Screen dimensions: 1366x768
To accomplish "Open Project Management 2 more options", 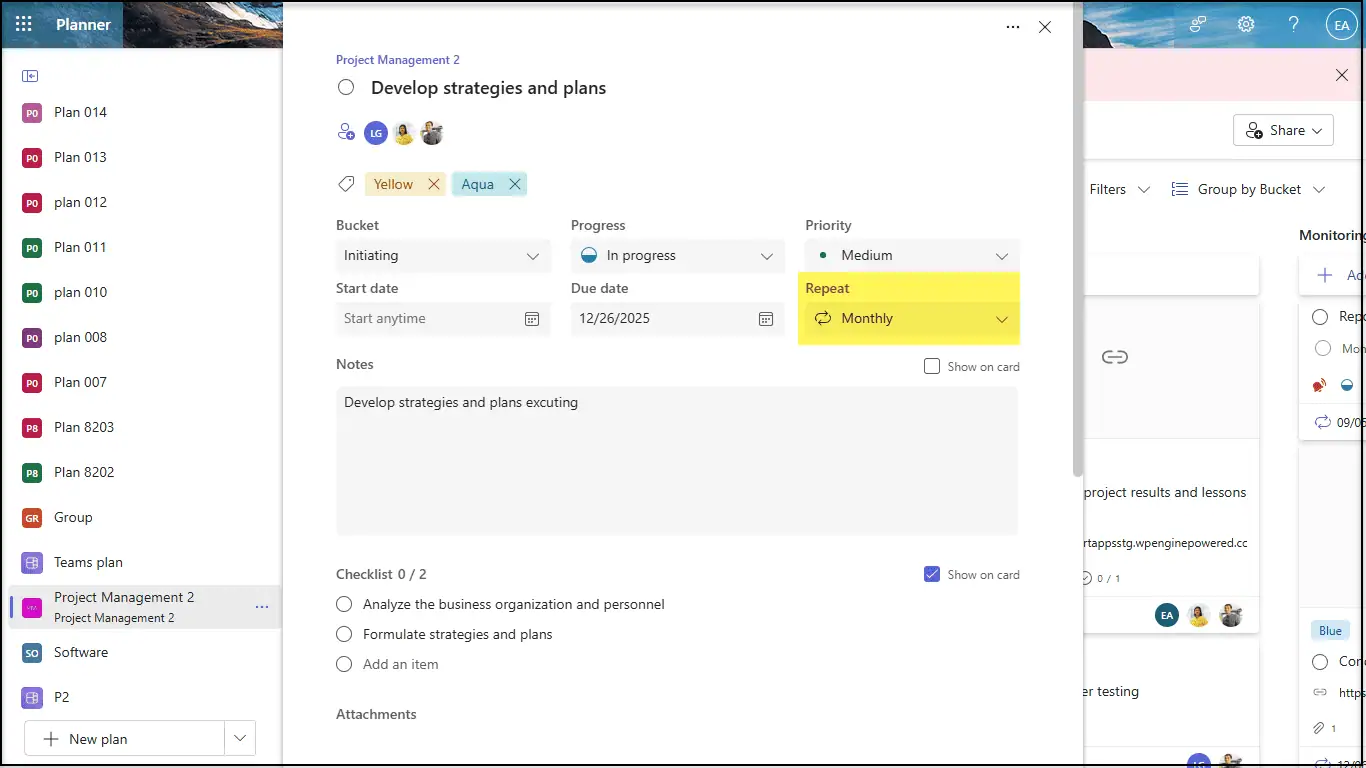I will [x=262, y=607].
